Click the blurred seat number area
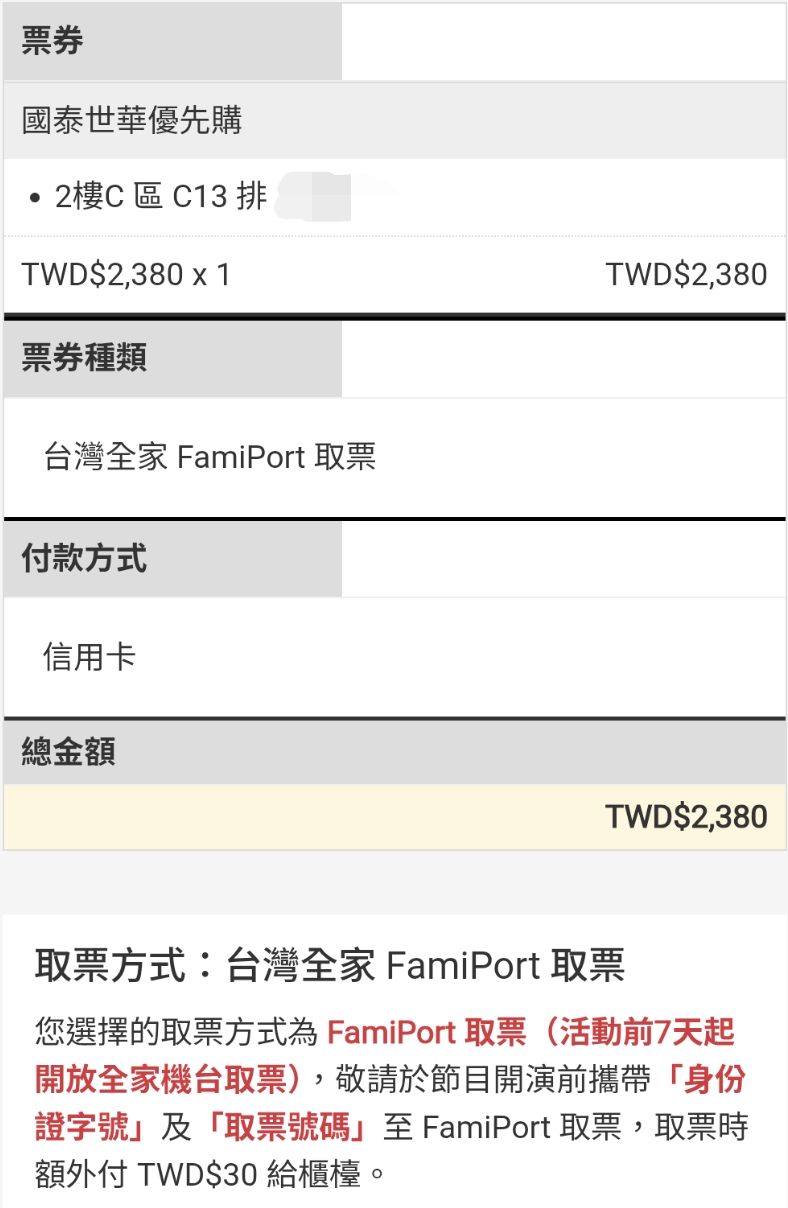Viewport: 788px width, 1208px height. (x=325, y=196)
